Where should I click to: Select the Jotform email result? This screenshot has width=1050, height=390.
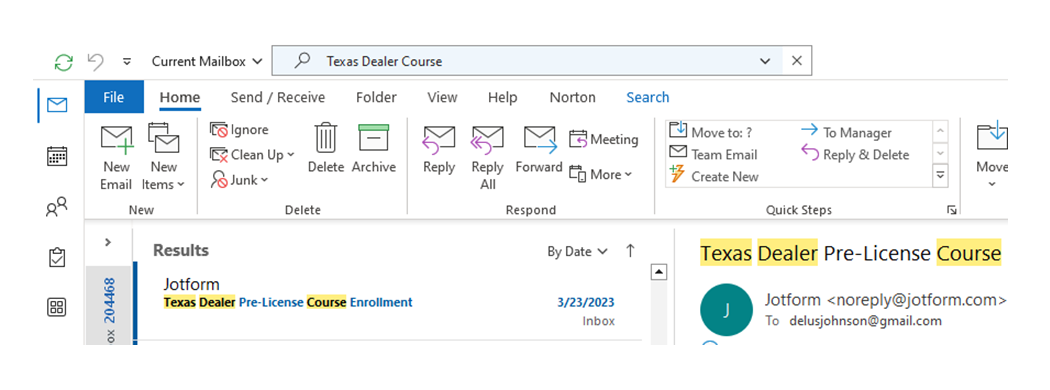click(388, 302)
